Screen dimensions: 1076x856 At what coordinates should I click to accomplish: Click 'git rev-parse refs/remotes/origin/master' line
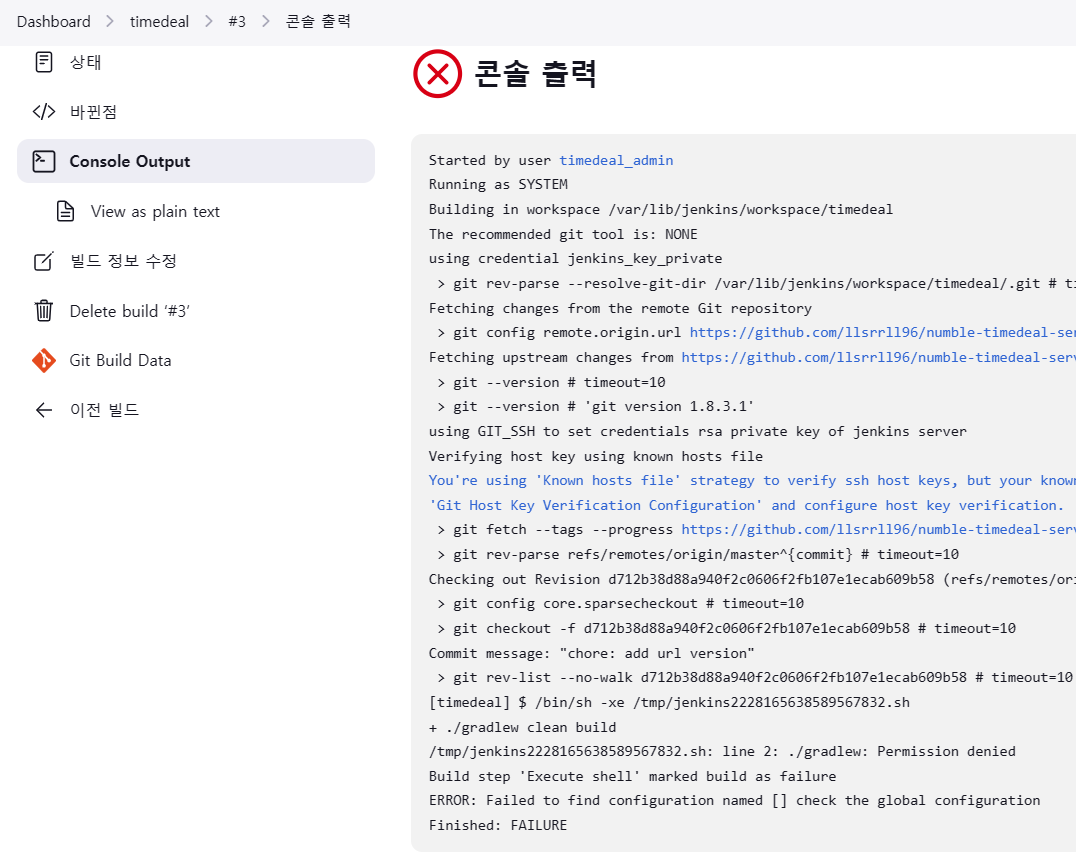click(x=698, y=554)
